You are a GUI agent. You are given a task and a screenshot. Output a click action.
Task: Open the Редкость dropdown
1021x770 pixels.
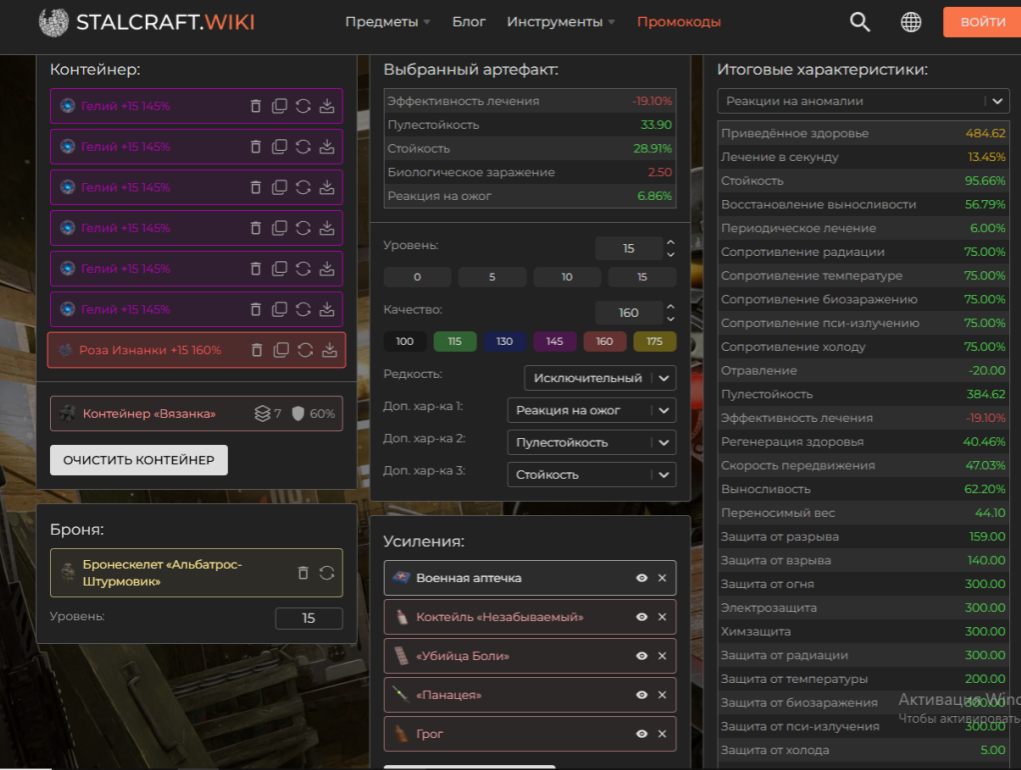(x=600, y=378)
